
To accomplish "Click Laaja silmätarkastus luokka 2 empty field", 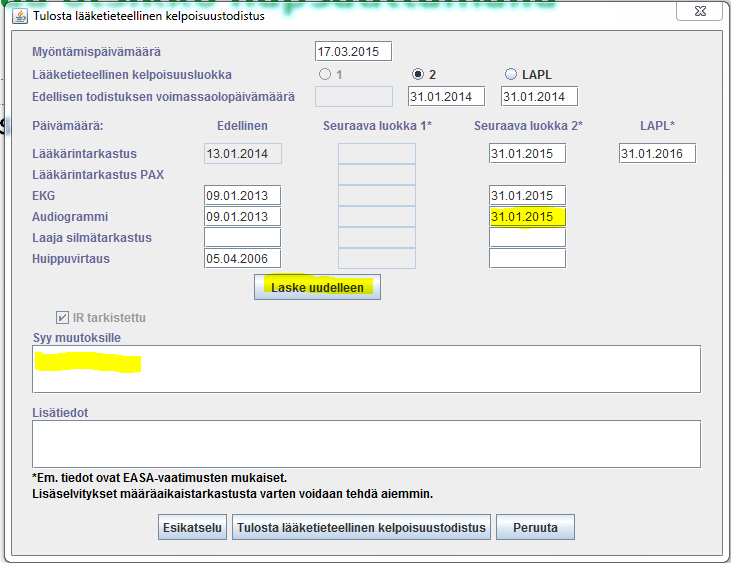I will coord(527,237).
